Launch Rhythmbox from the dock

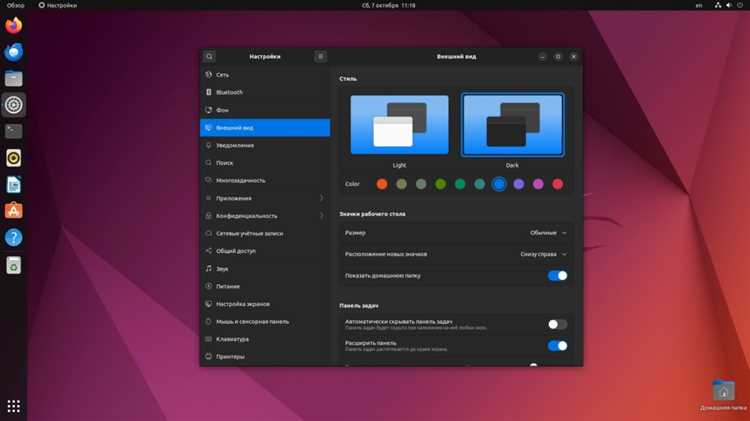pyautogui.click(x=13, y=157)
